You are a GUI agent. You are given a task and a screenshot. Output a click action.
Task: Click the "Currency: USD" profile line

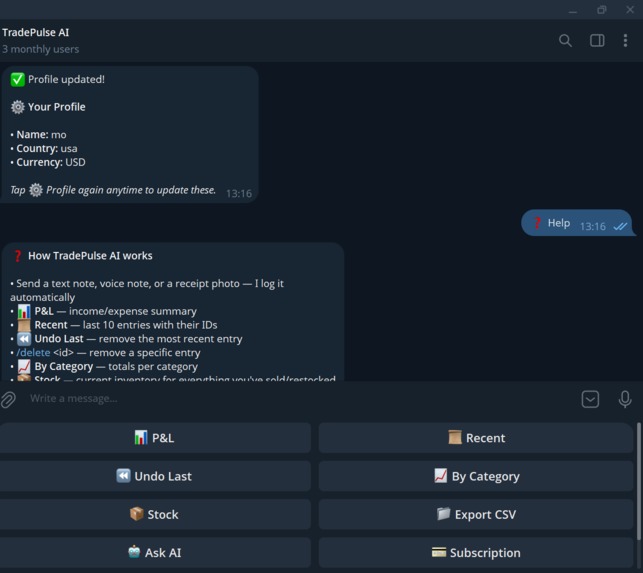point(48,162)
